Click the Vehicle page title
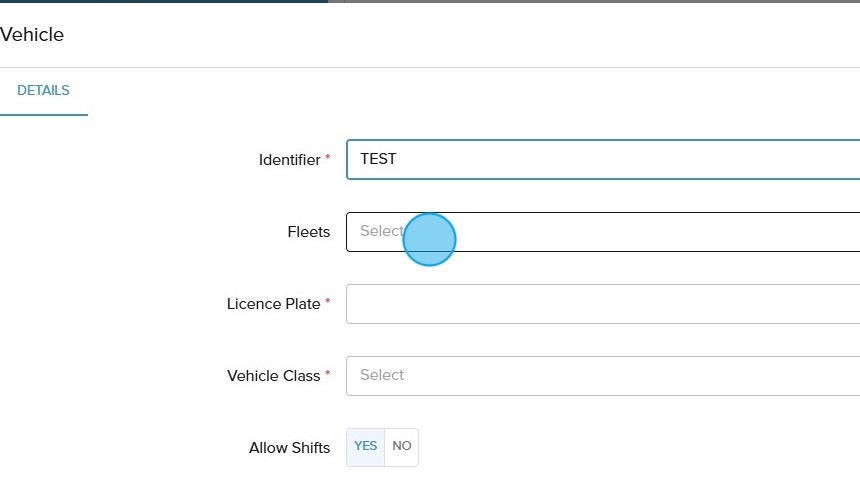This screenshot has width=860, height=481. pos(32,35)
